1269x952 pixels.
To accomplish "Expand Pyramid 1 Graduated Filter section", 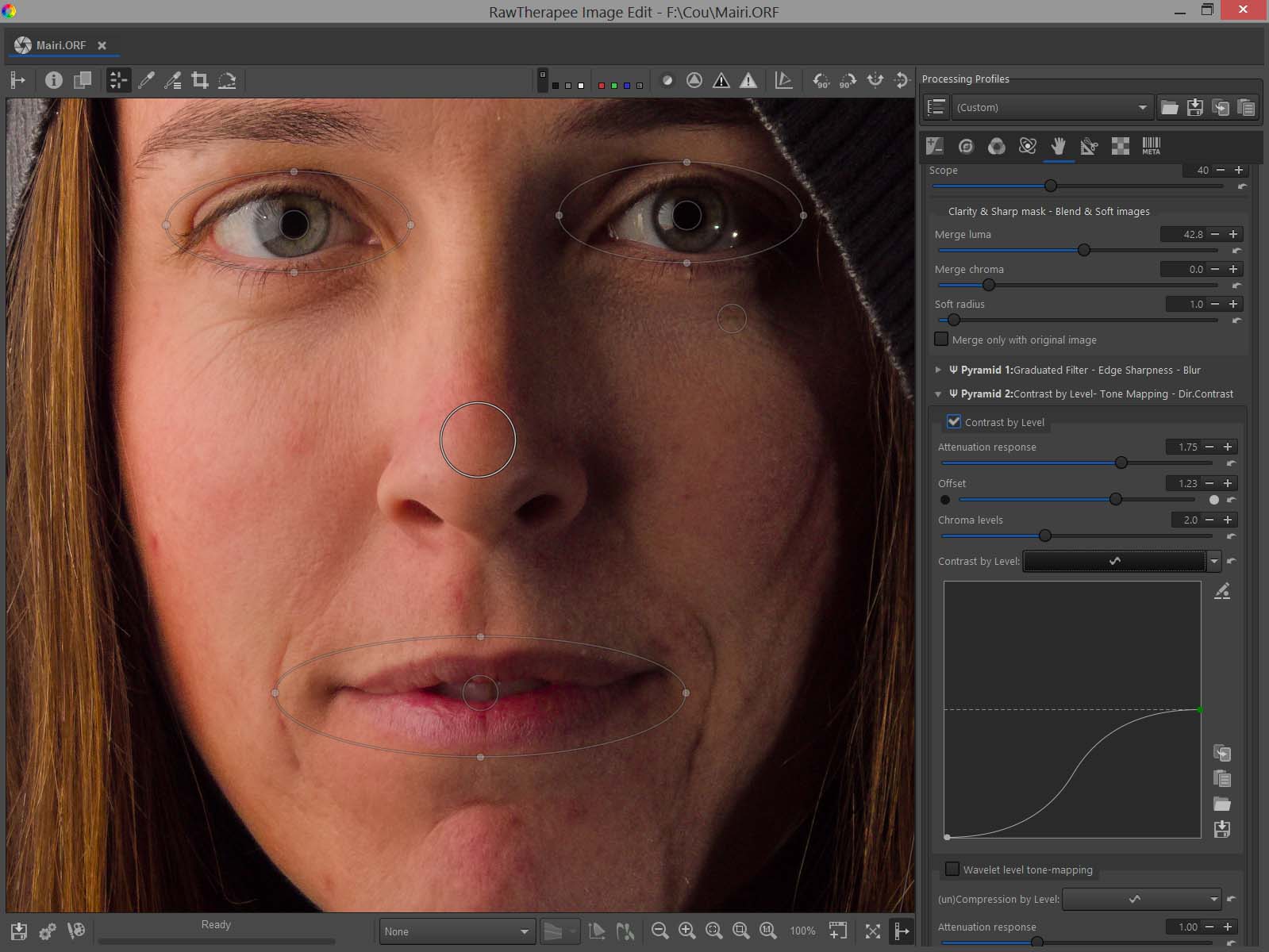I will (x=939, y=370).
